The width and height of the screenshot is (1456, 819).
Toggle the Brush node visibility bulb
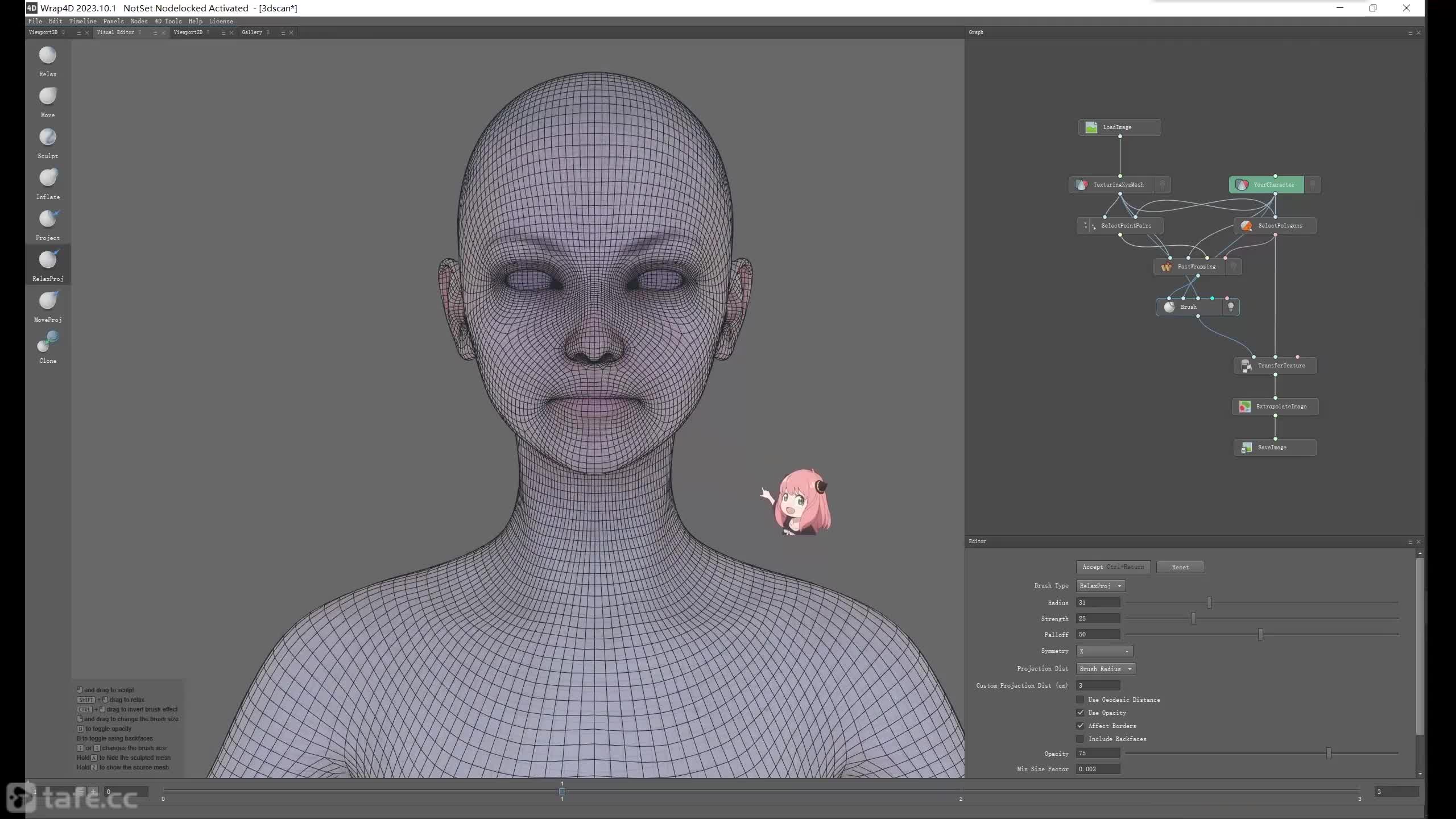(x=1231, y=307)
